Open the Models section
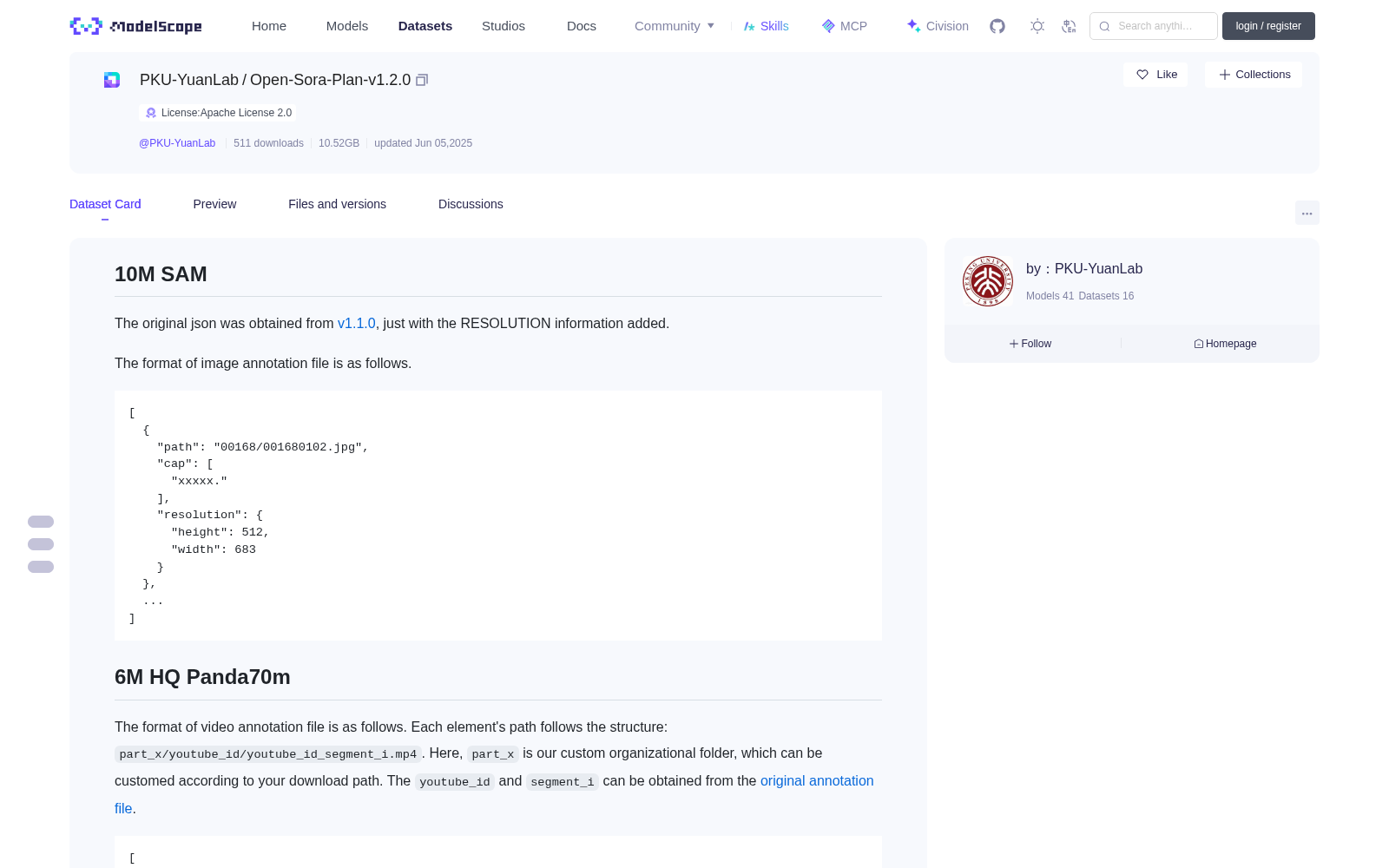 click(x=347, y=26)
